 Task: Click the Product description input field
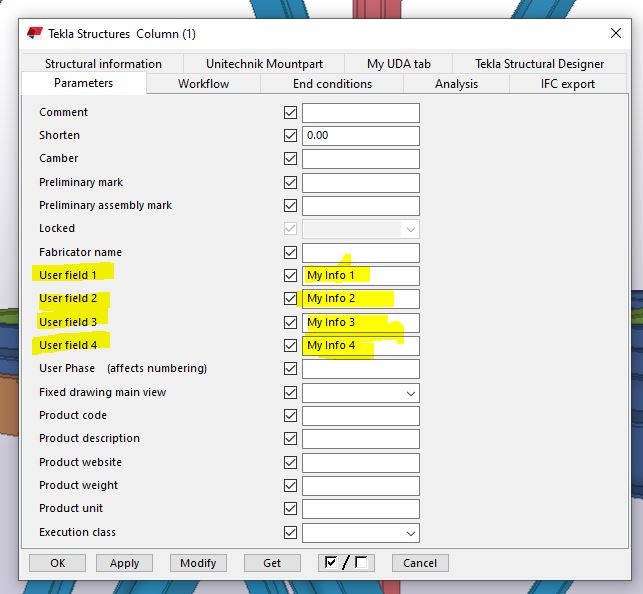point(361,439)
